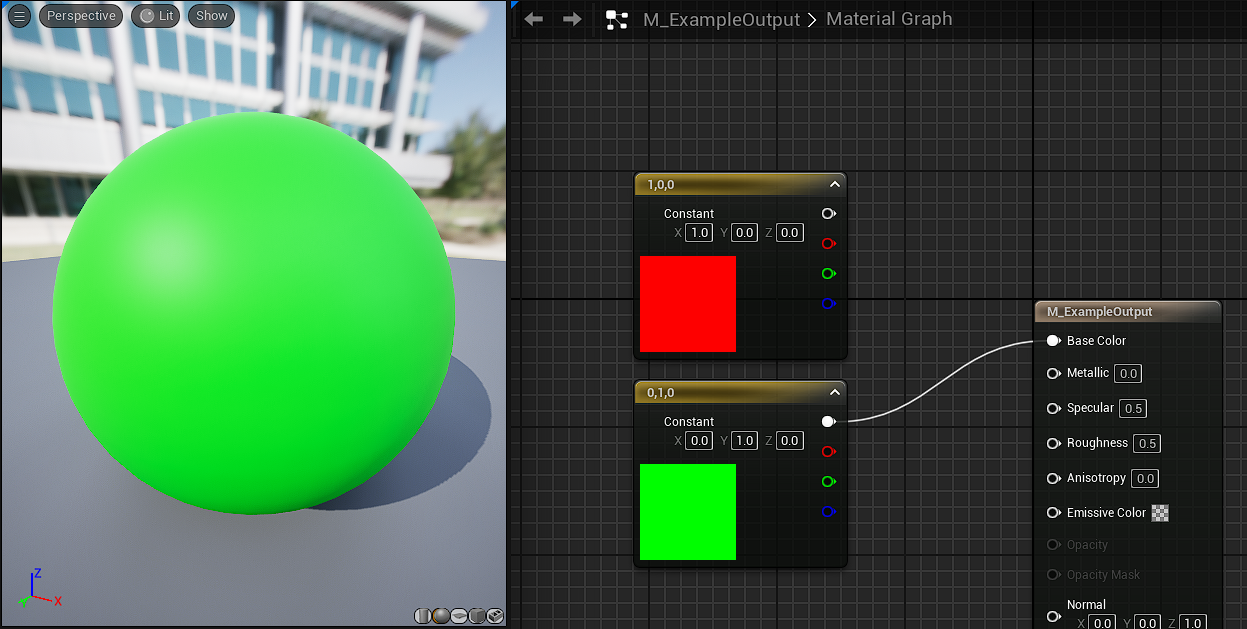
Task: Click the Metallic input pin
Action: click(x=1053, y=373)
